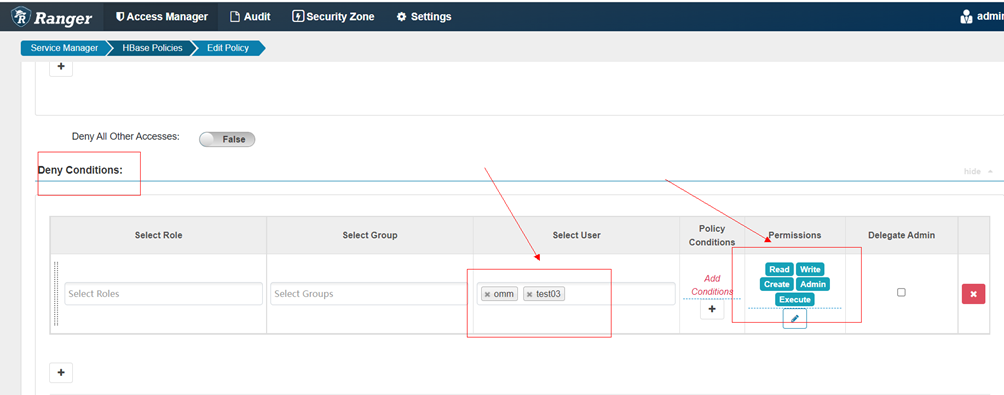Image resolution: width=1004 pixels, height=395 pixels.
Task: Click the Ranger logo icon
Action: click(x=20, y=17)
